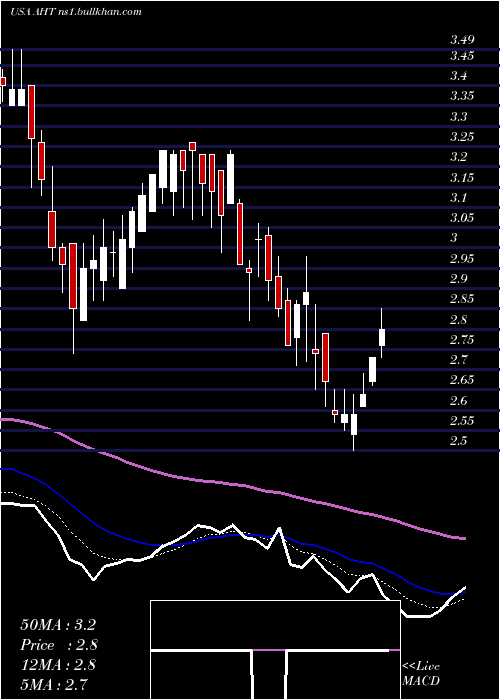Click the 3.45 price axis label
The height and width of the screenshot is (700, 500).
coord(462,56)
